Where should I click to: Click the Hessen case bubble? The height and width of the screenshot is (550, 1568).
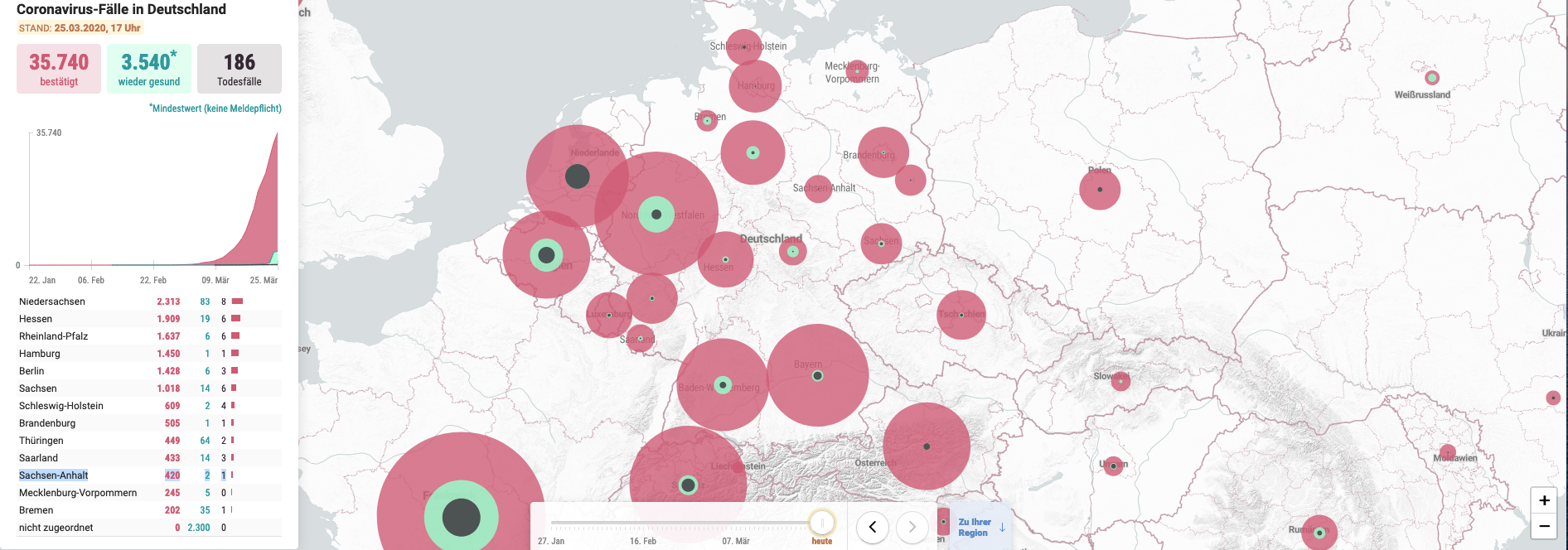[725, 259]
